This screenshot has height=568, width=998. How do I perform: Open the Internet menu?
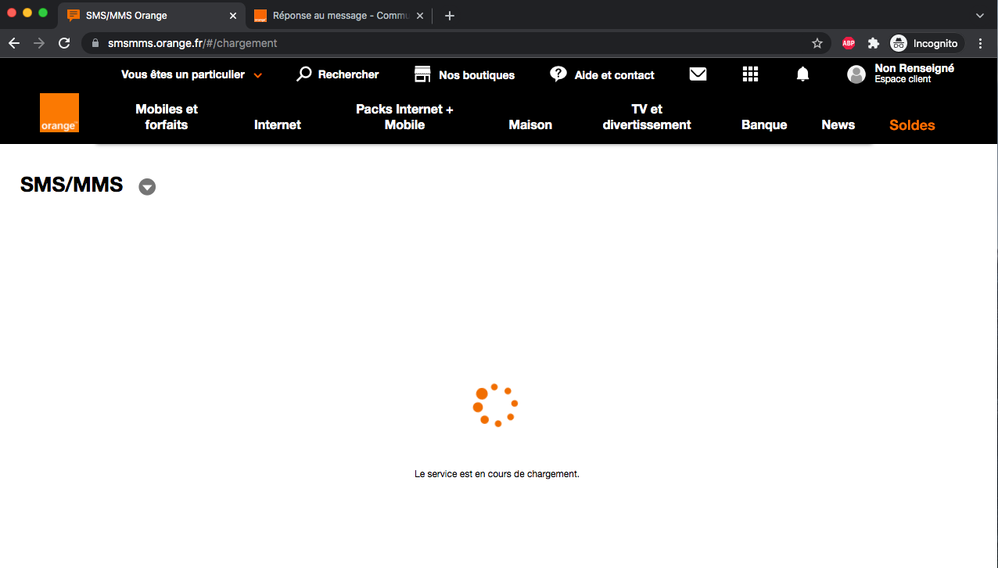[278, 125]
